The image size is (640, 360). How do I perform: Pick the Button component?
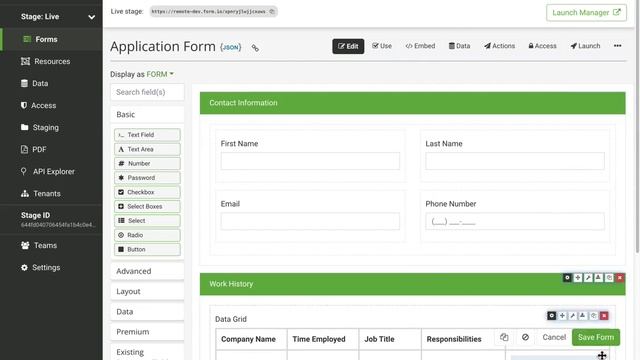point(147,249)
